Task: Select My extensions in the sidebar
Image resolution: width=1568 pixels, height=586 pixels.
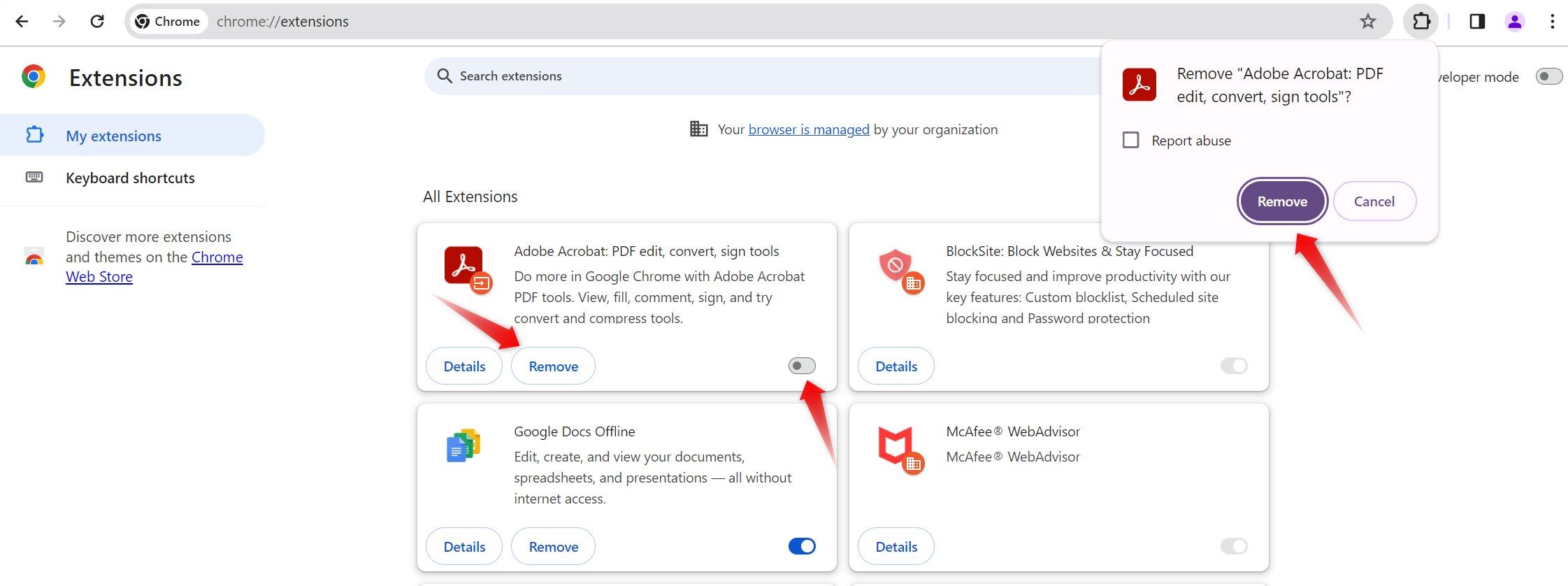Action: (132, 135)
